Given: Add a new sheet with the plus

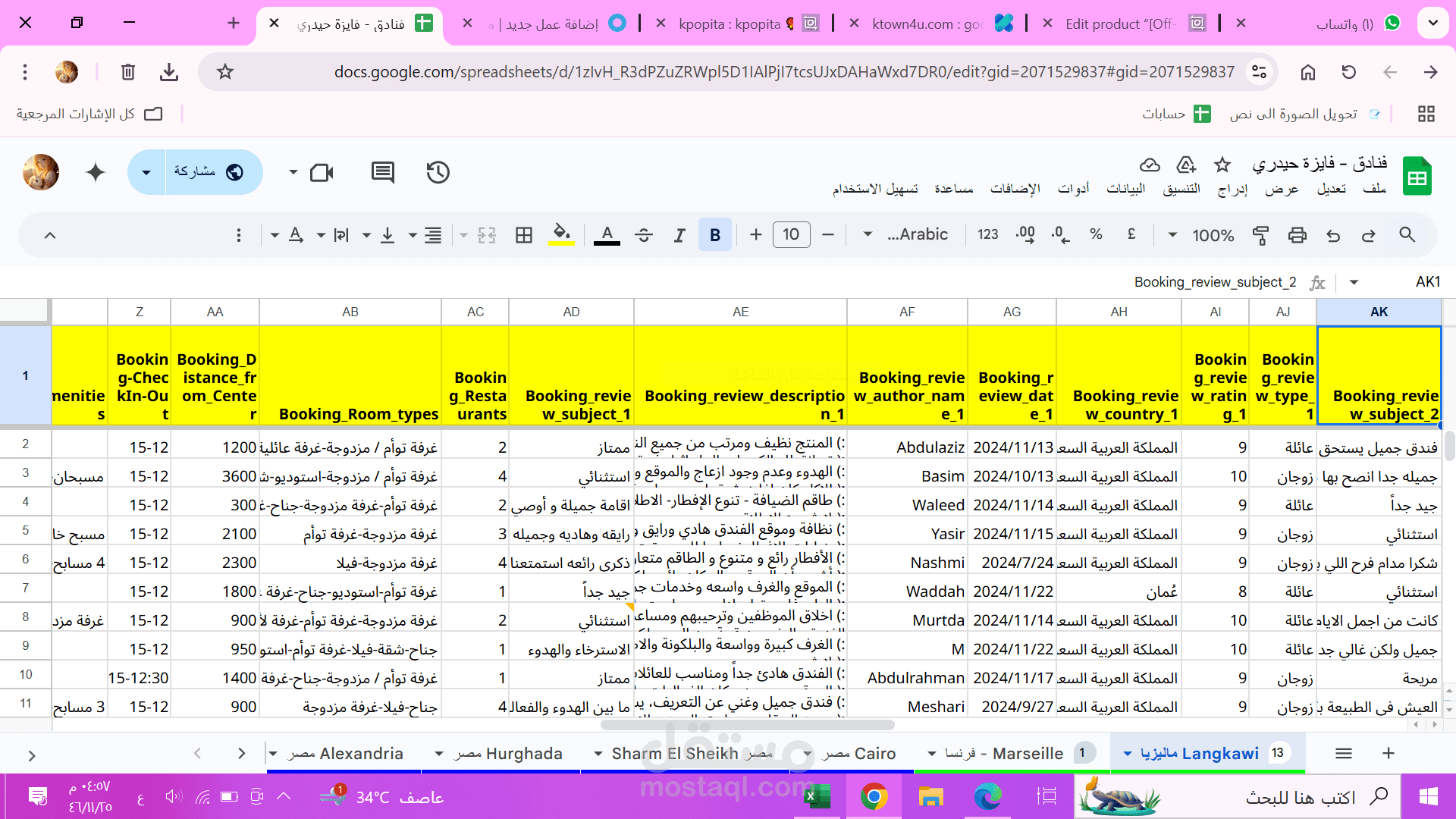Looking at the screenshot, I should 1389,753.
